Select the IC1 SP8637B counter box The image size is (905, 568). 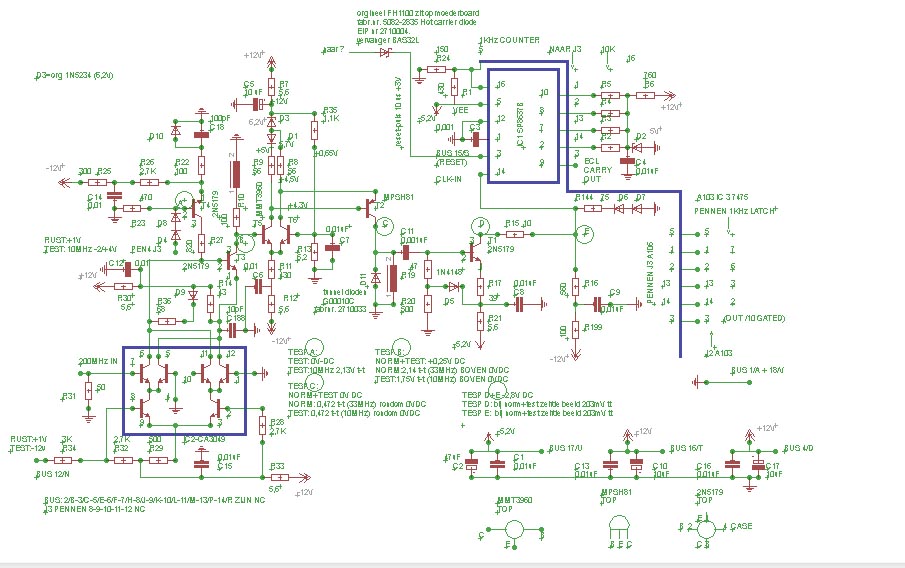[523, 126]
